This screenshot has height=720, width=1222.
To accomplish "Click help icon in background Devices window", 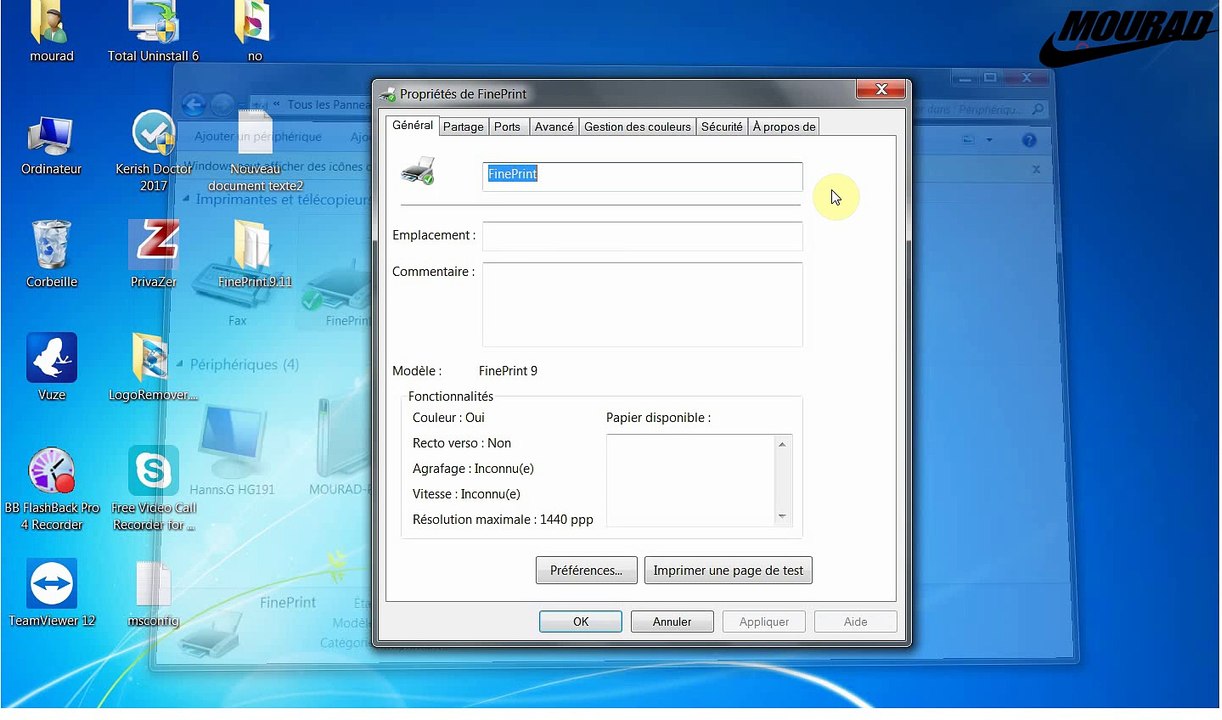I will [x=1029, y=140].
